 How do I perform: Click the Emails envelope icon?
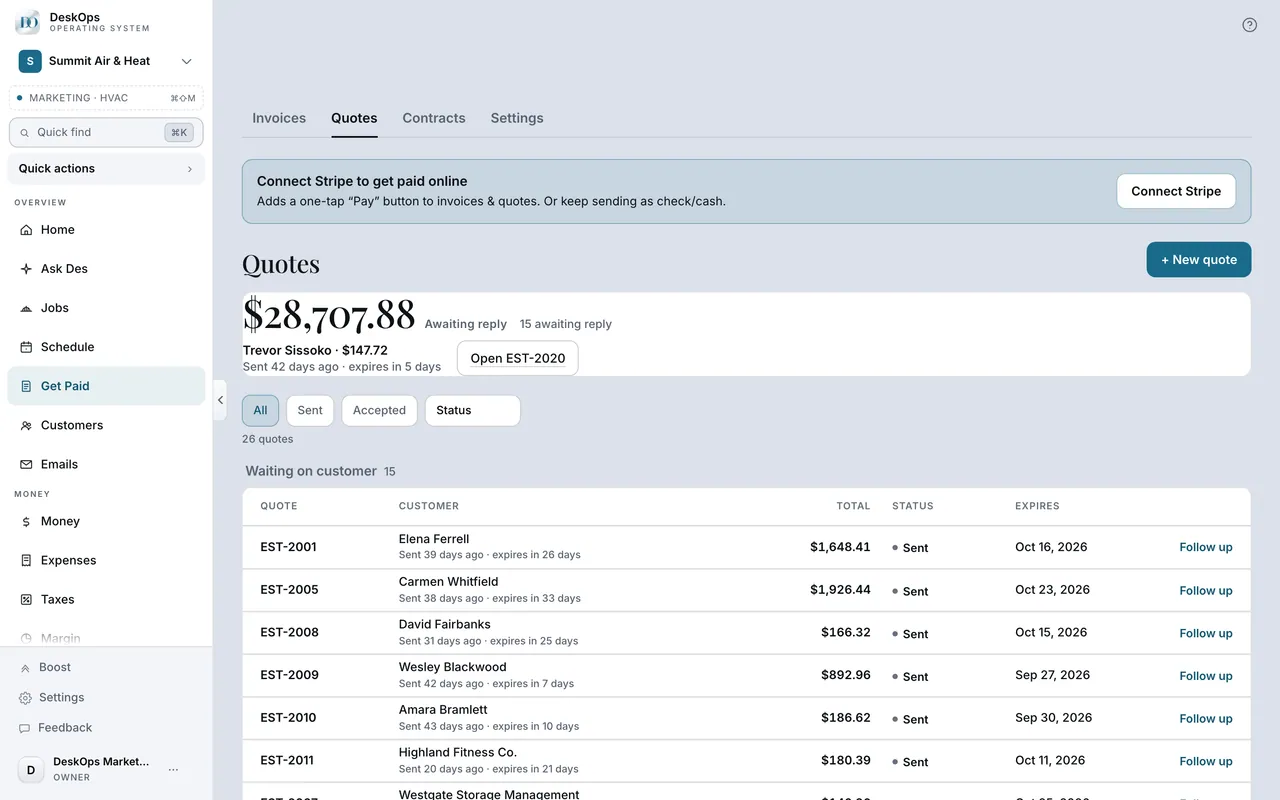pyautogui.click(x=26, y=464)
